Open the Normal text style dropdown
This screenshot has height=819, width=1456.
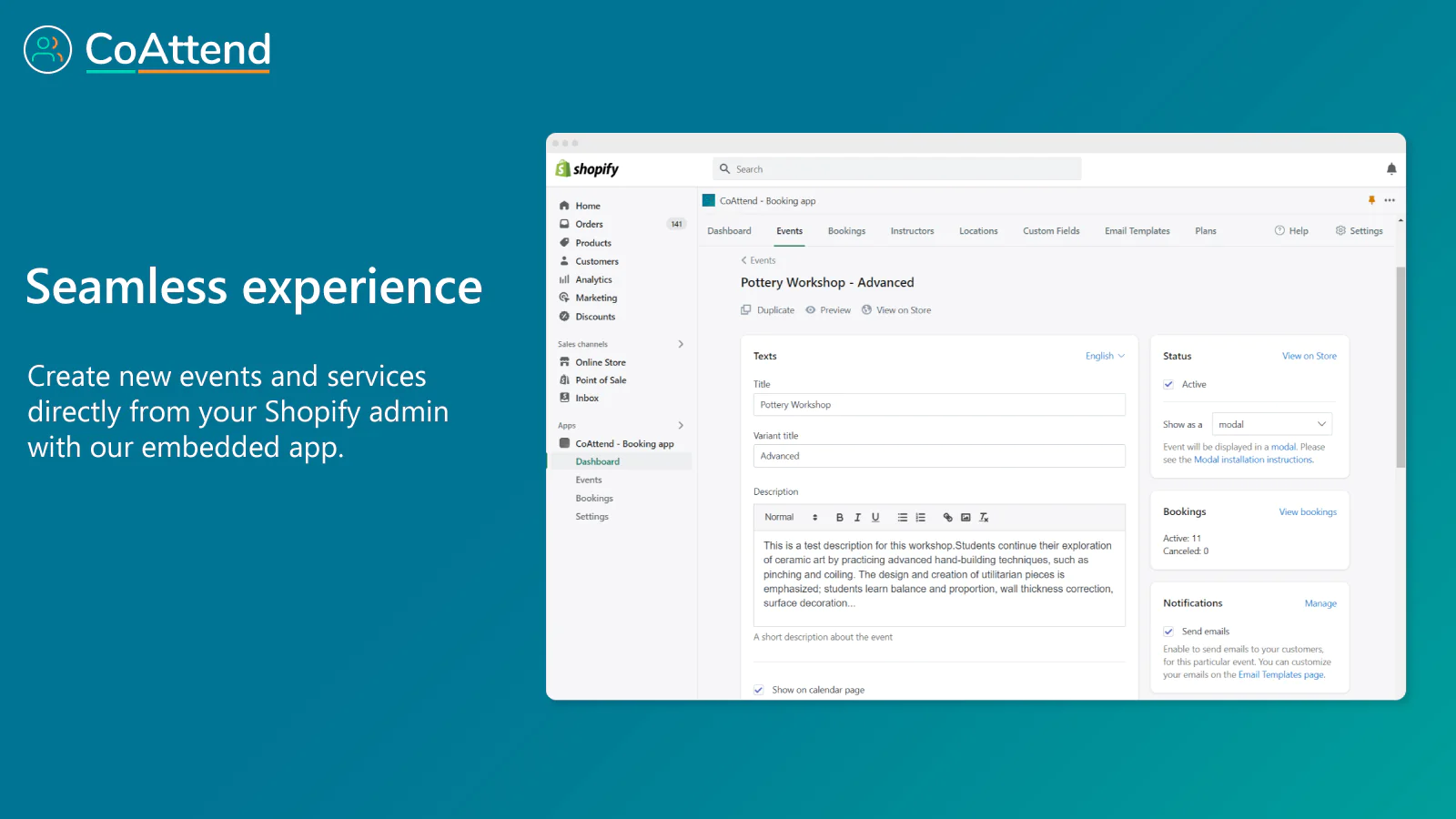791,517
